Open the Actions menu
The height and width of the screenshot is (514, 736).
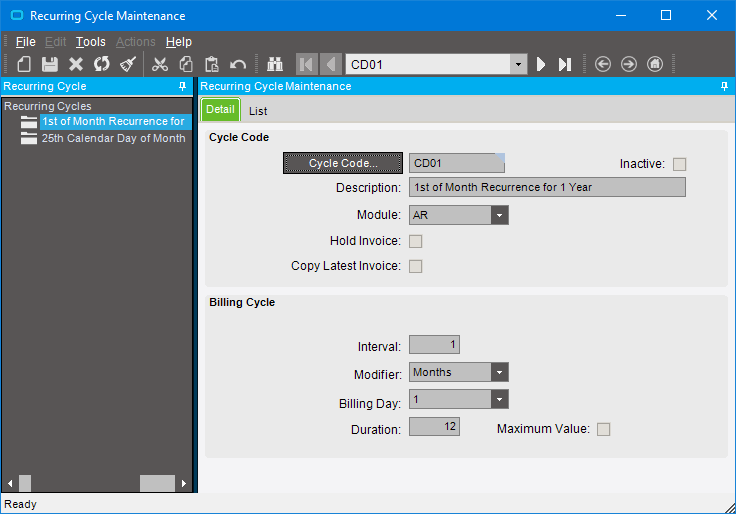[136, 42]
